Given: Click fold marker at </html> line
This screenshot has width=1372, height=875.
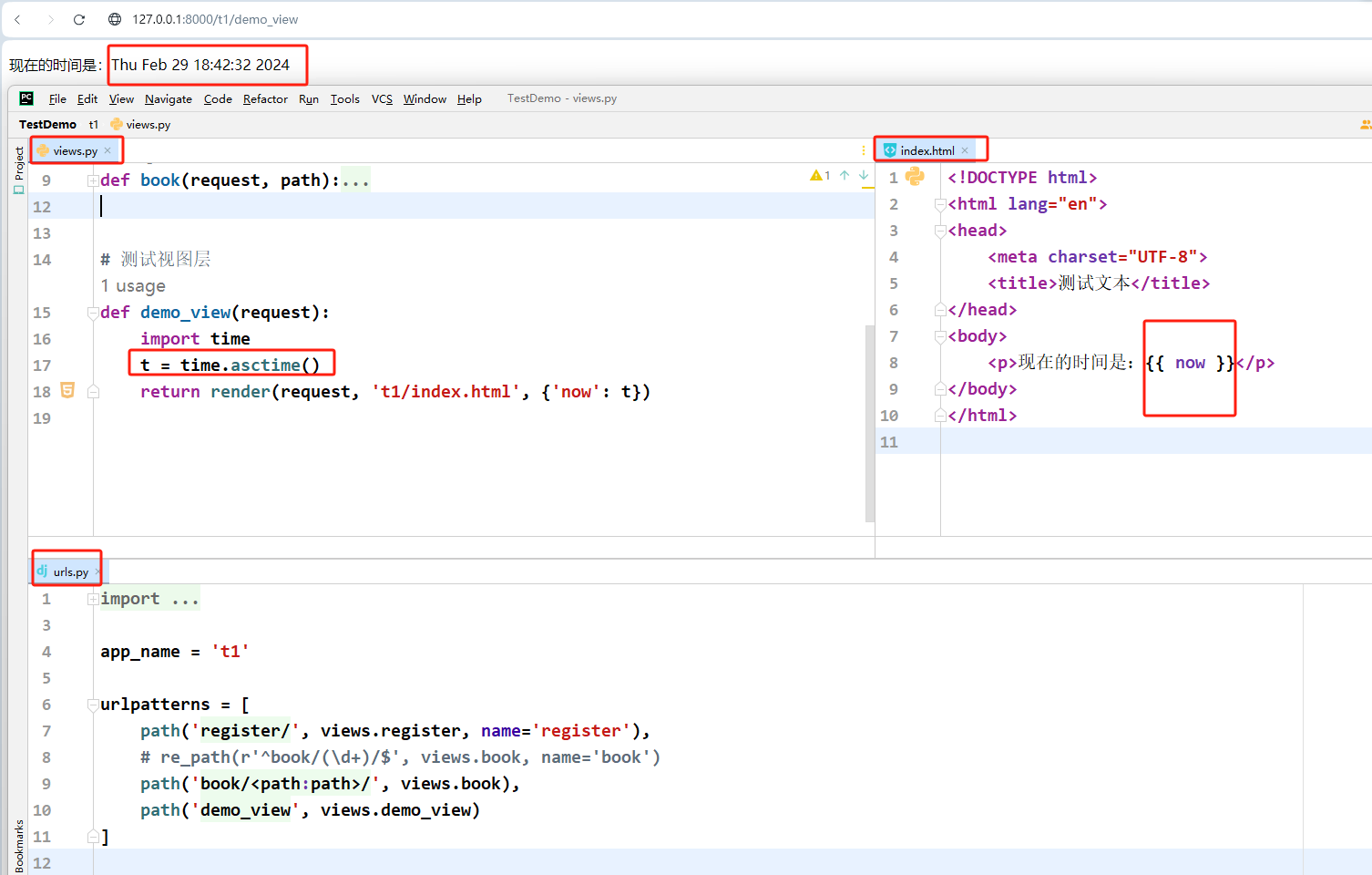Looking at the screenshot, I should 940,416.
